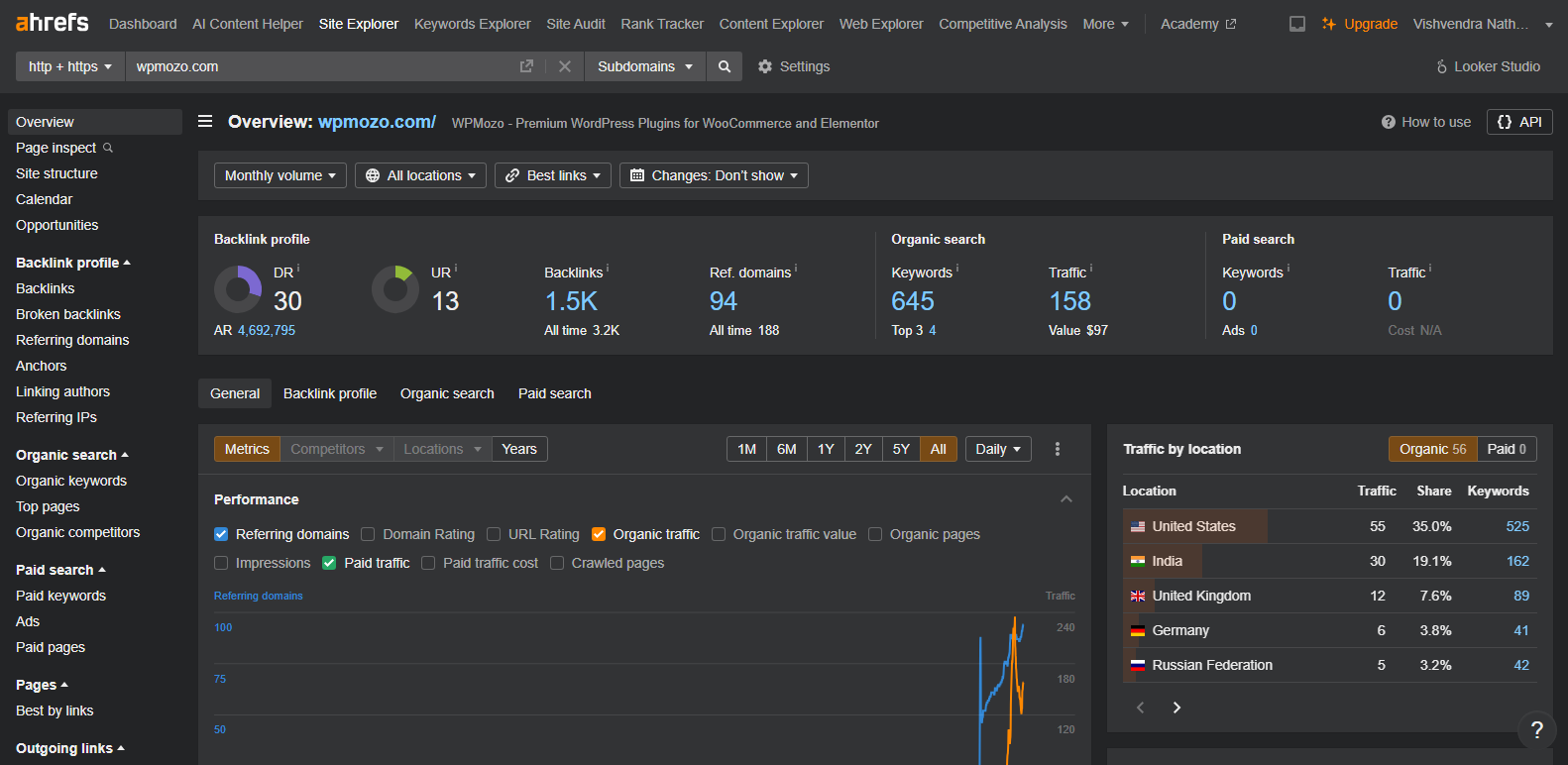
Task: Check Organic traffic value checkbox
Action: 719,534
